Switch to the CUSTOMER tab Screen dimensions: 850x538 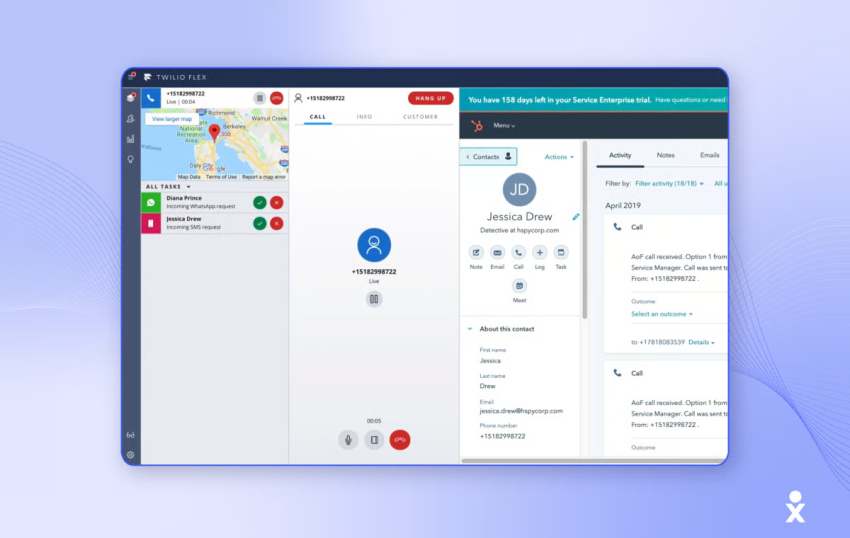coord(420,117)
